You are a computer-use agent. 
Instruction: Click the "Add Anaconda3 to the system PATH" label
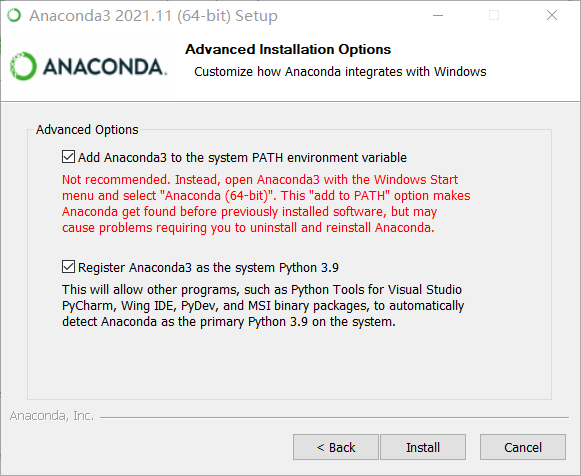pyautogui.click(x=242, y=157)
